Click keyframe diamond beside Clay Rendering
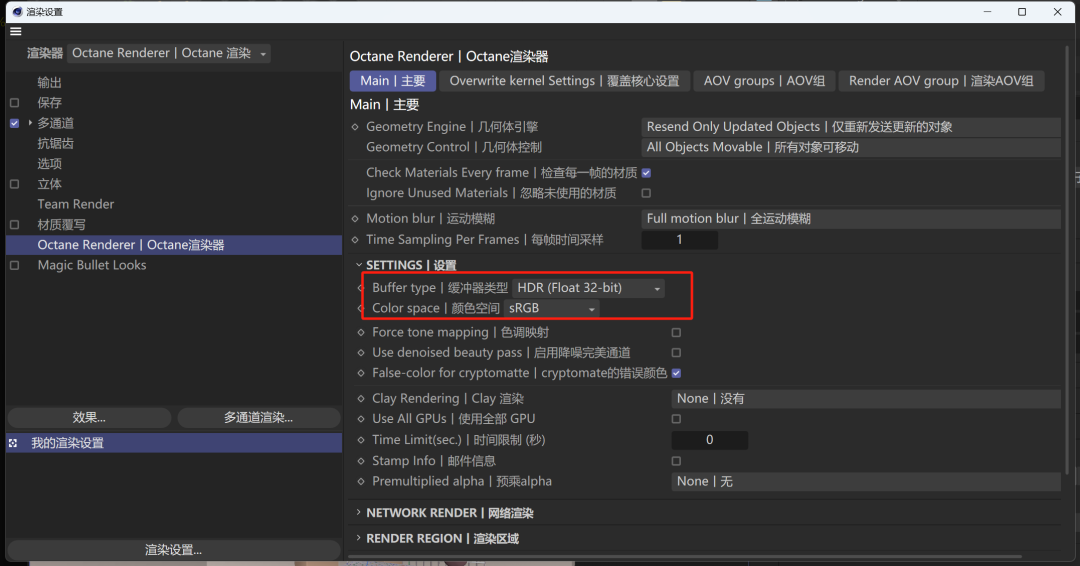 [361, 398]
